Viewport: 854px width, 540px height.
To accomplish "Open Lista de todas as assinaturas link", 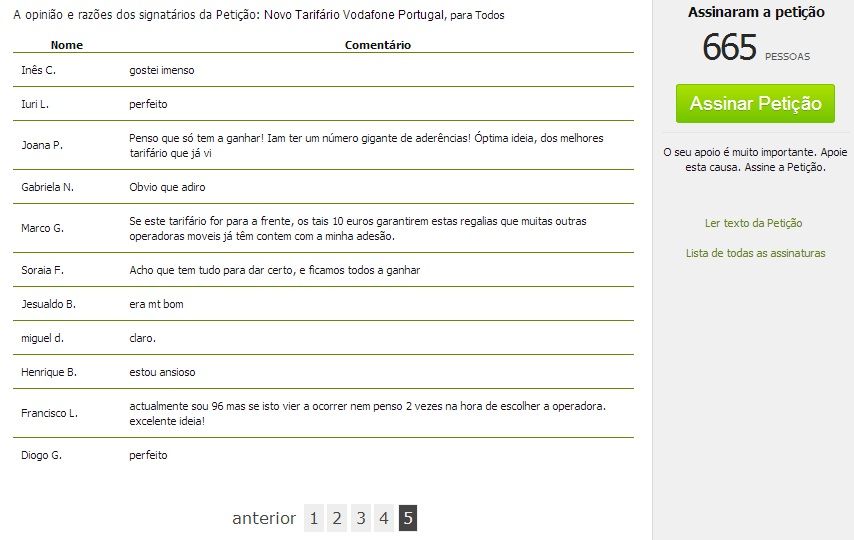I will (x=755, y=253).
